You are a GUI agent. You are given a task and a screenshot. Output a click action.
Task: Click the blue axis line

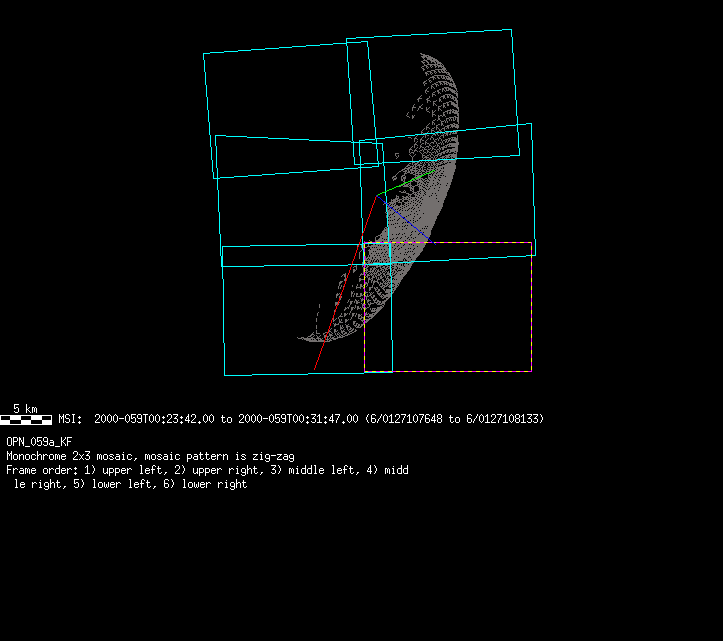coord(405,220)
